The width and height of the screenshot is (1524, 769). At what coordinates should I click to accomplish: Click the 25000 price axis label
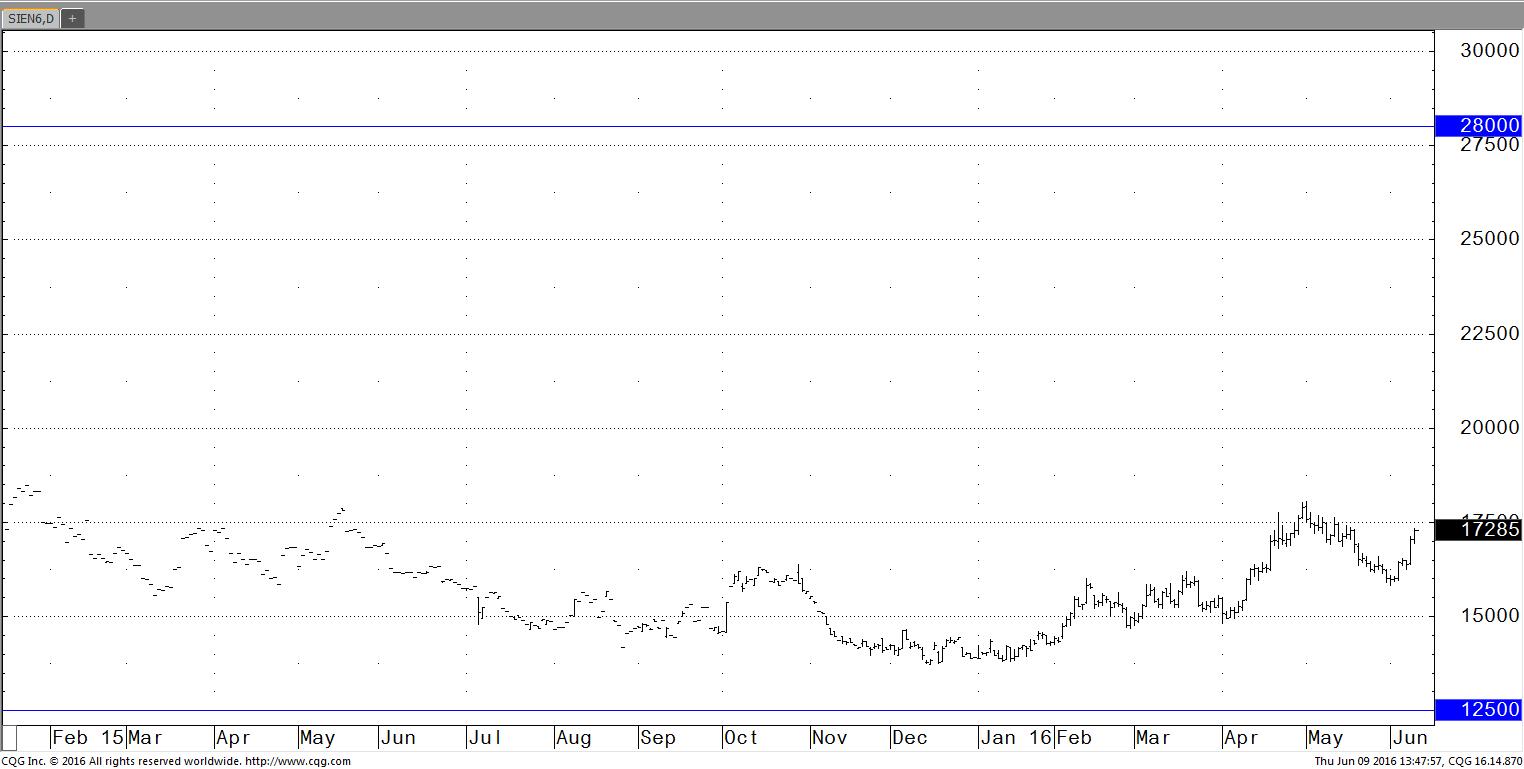click(x=1489, y=239)
